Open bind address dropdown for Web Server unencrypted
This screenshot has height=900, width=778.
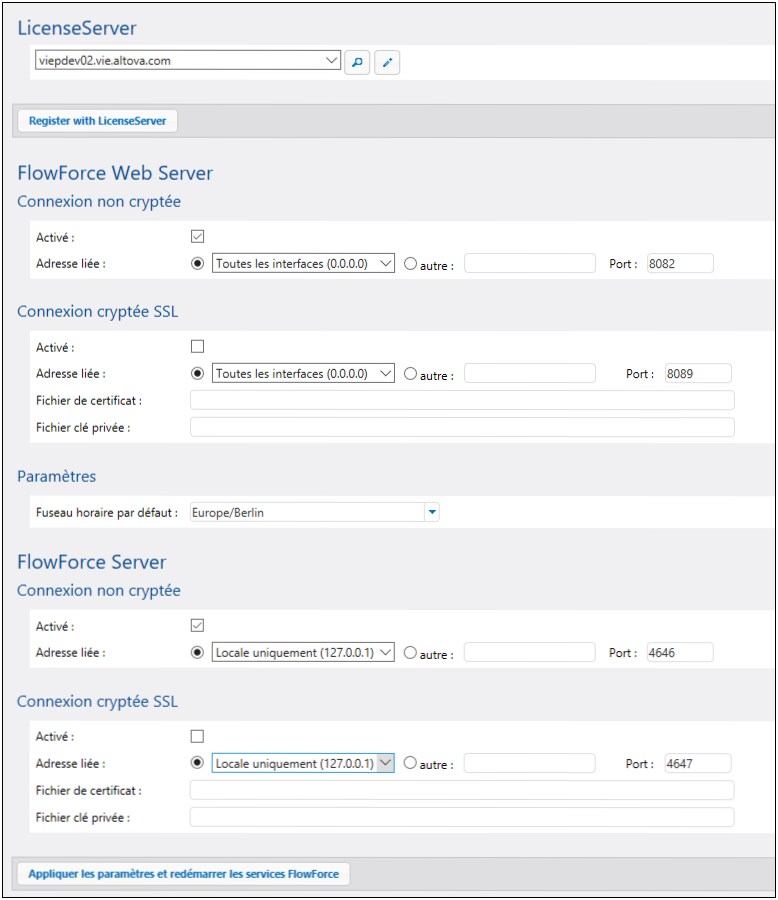pos(303,263)
